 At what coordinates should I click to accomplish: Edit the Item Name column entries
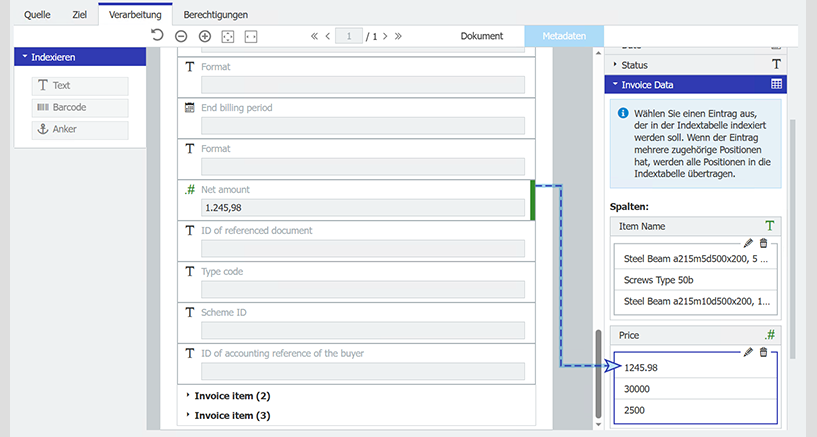pyautogui.click(x=748, y=243)
